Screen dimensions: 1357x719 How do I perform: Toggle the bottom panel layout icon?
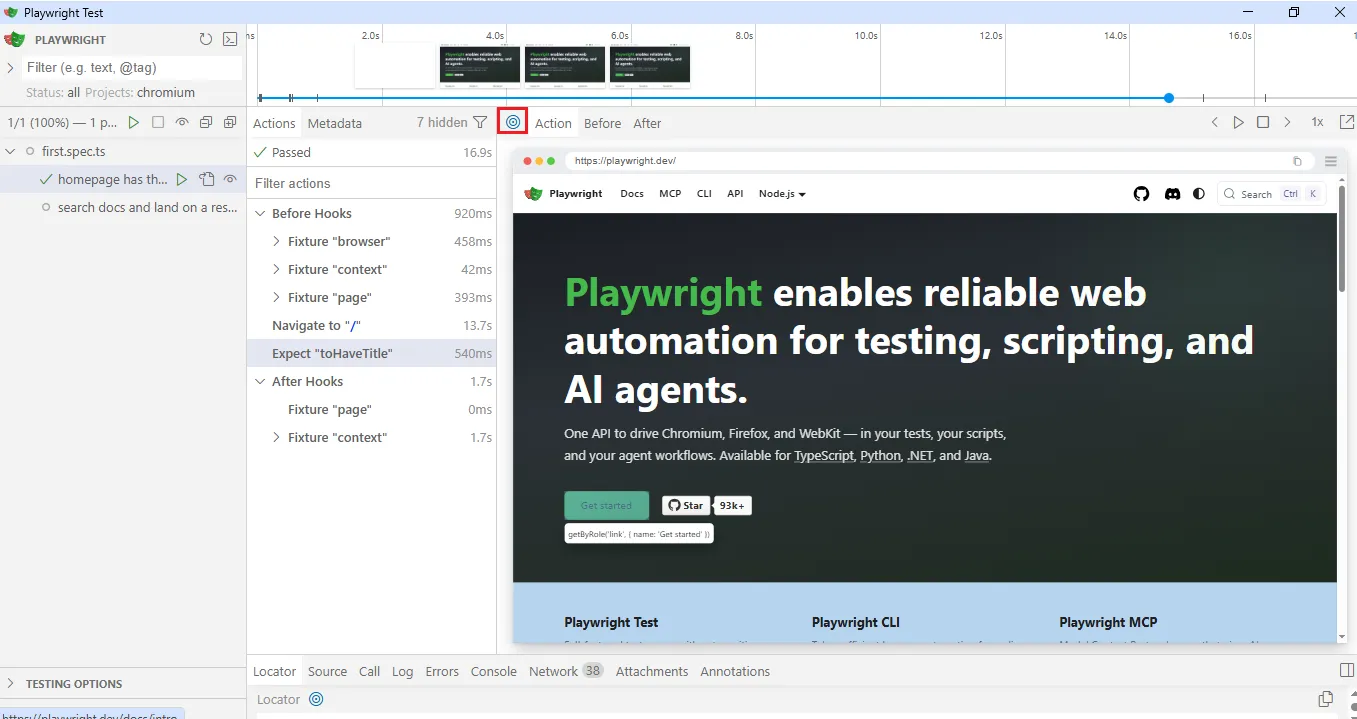tap(1346, 671)
